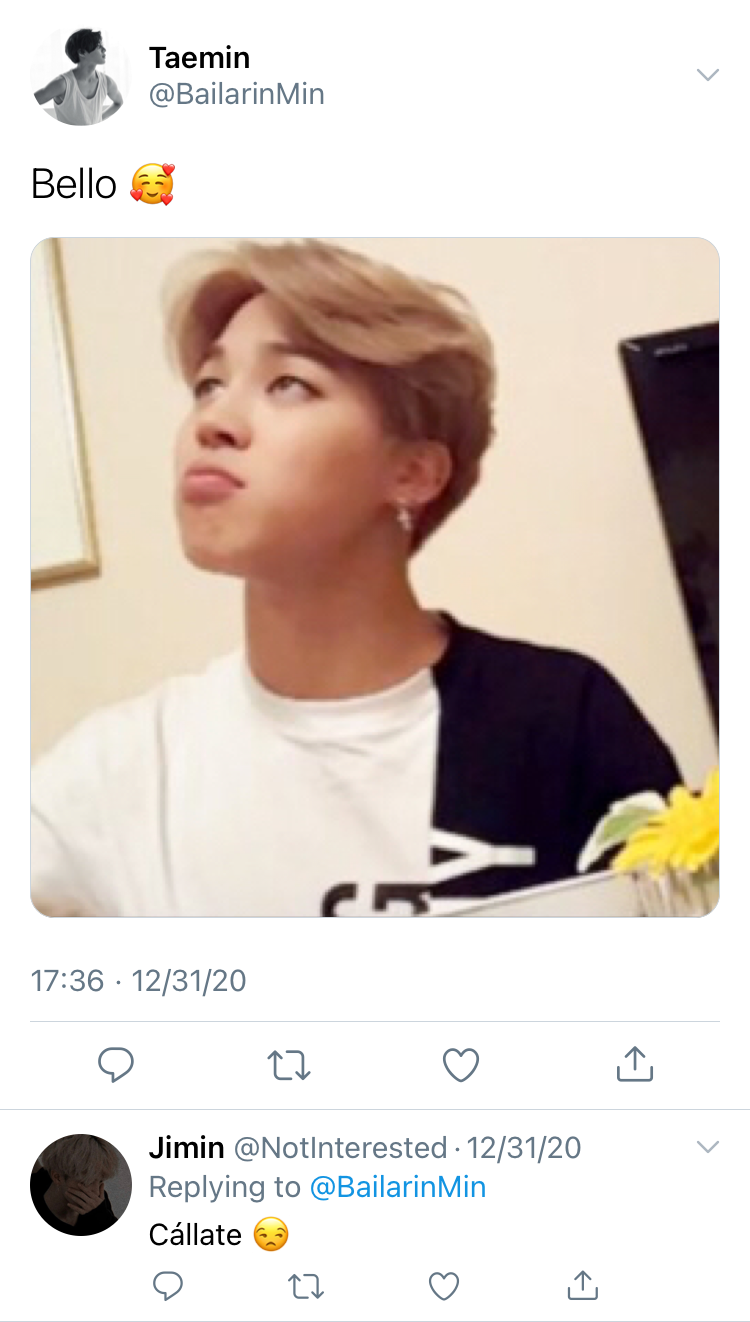Open Taemin's profile picture

point(80,76)
